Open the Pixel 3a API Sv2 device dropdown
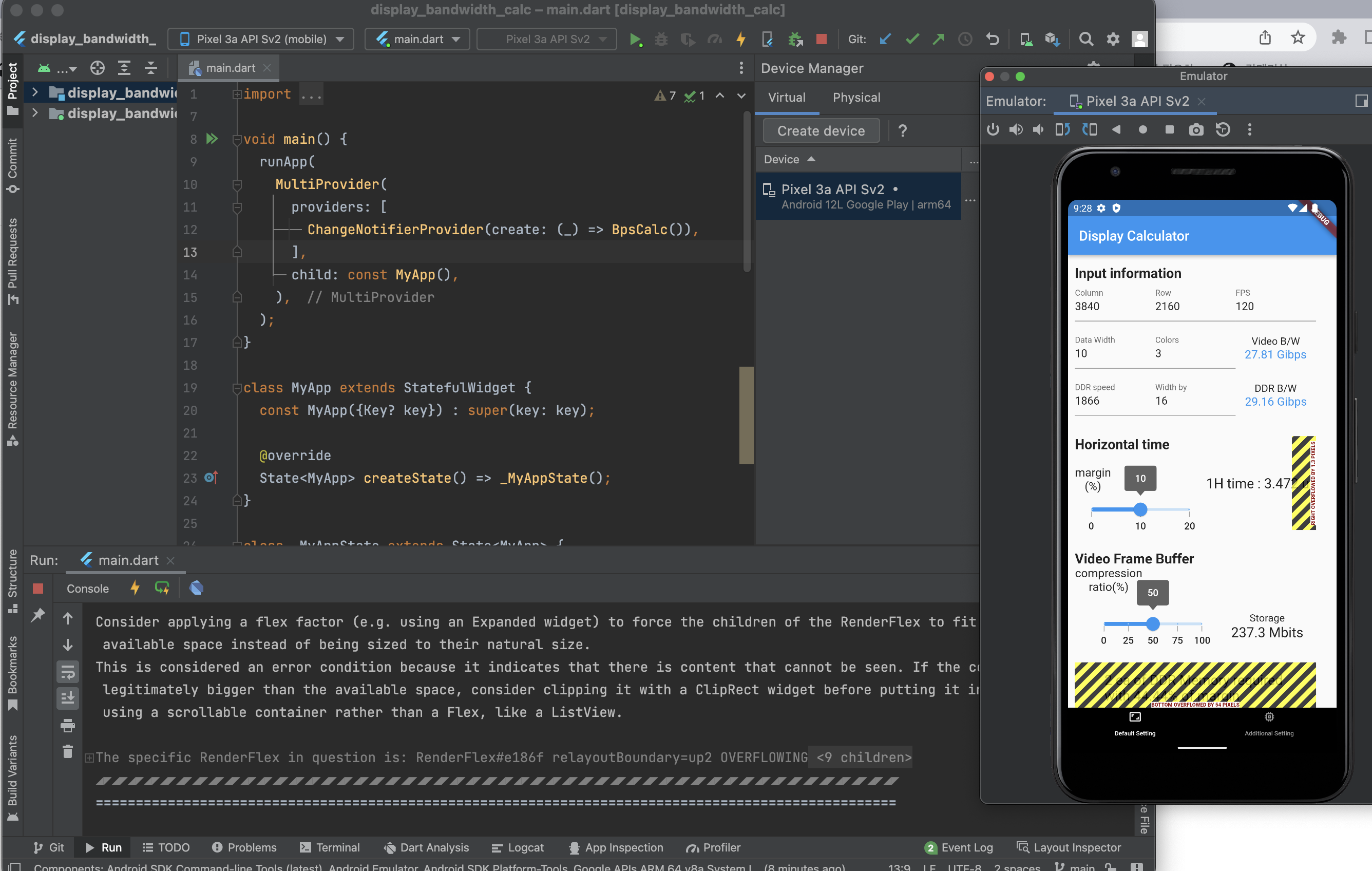1372x871 pixels. pos(261,40)
